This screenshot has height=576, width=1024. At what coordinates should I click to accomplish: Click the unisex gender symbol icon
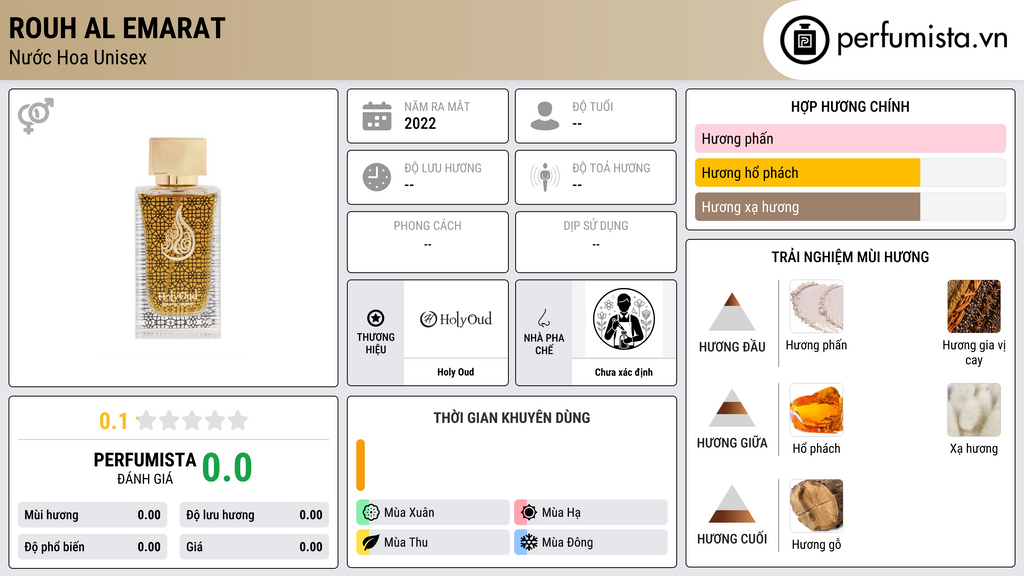(x=36, y=116)
